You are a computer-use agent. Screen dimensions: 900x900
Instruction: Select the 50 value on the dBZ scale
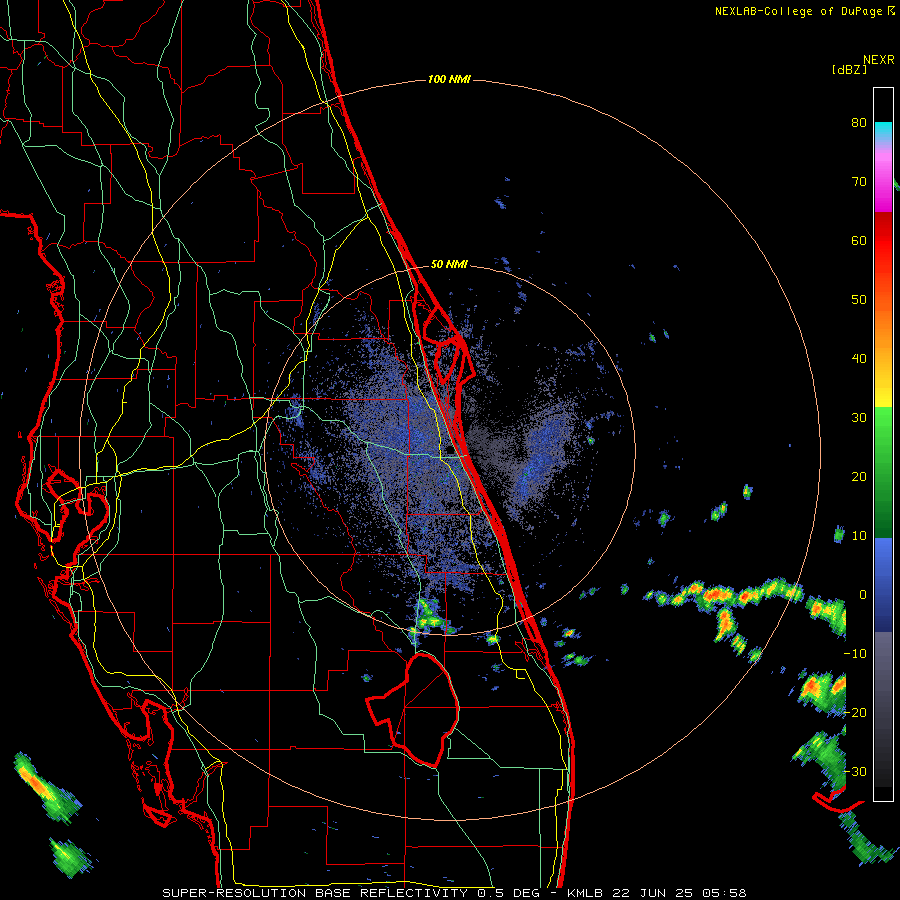pos(859,300)
